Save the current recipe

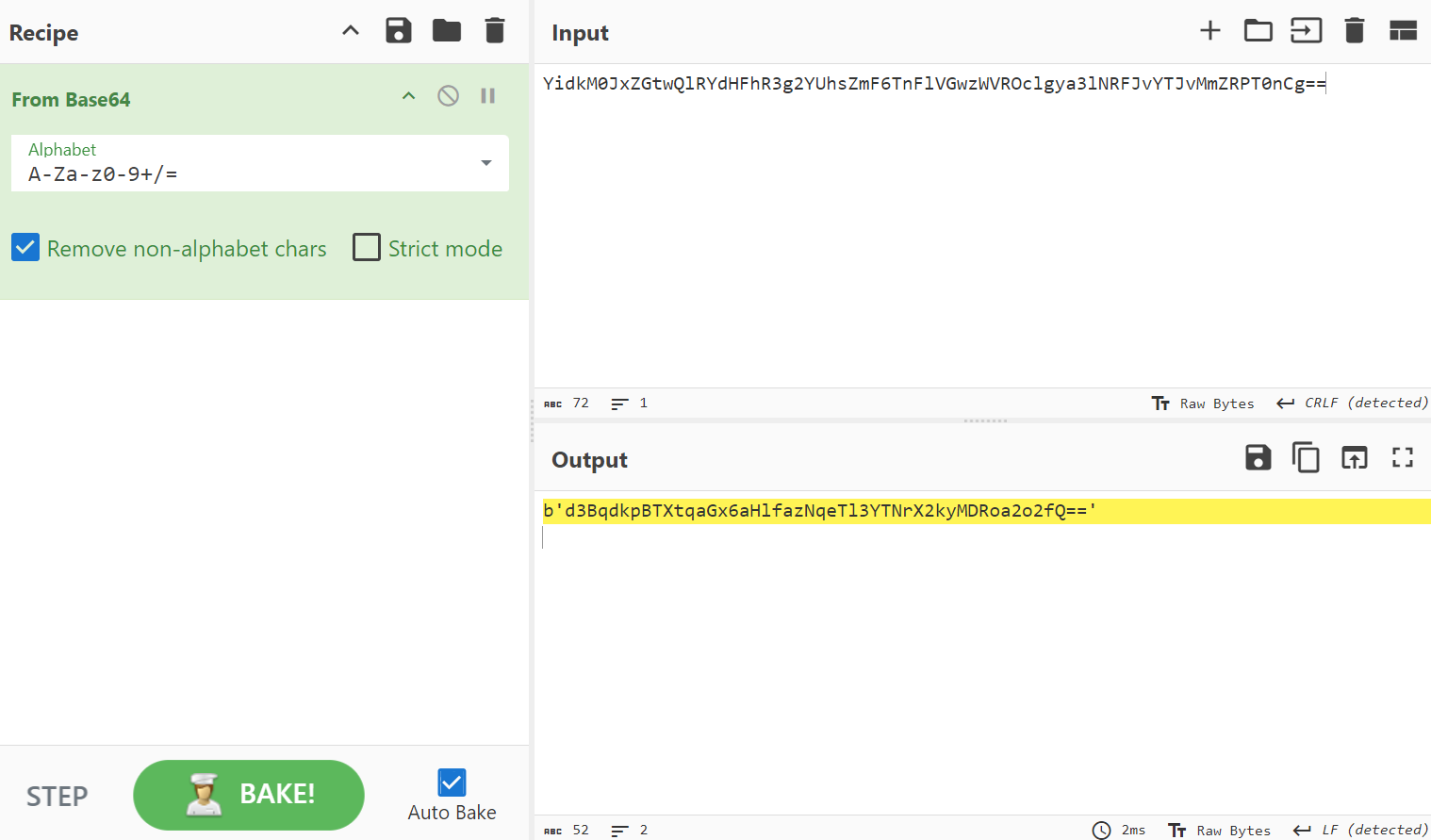coord(399,31)
